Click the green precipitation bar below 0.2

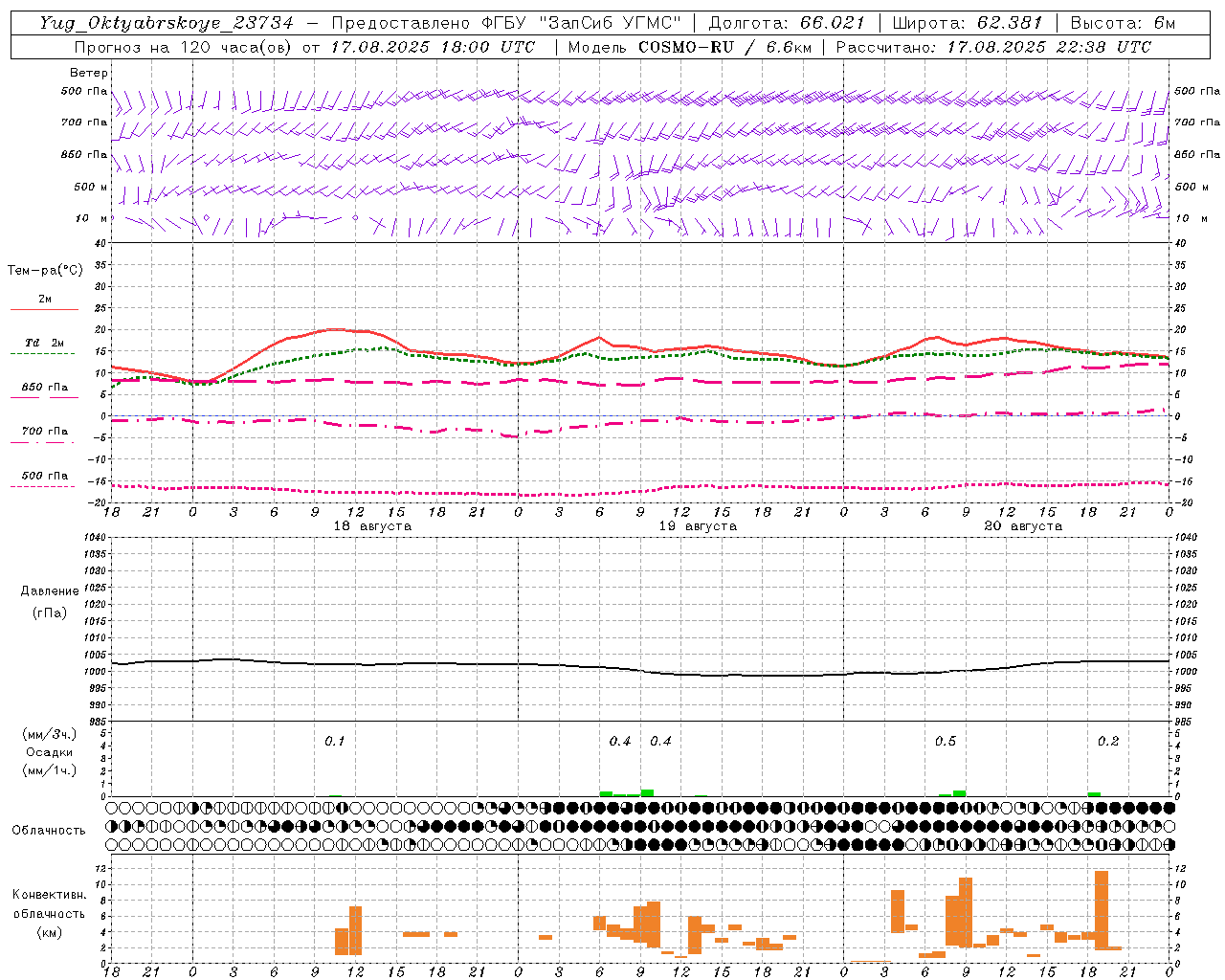1094,794
